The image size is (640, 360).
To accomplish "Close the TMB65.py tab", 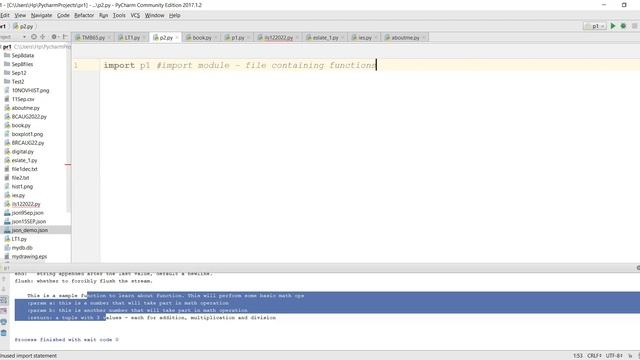I will pyautogui.click(x=109, y=38).
